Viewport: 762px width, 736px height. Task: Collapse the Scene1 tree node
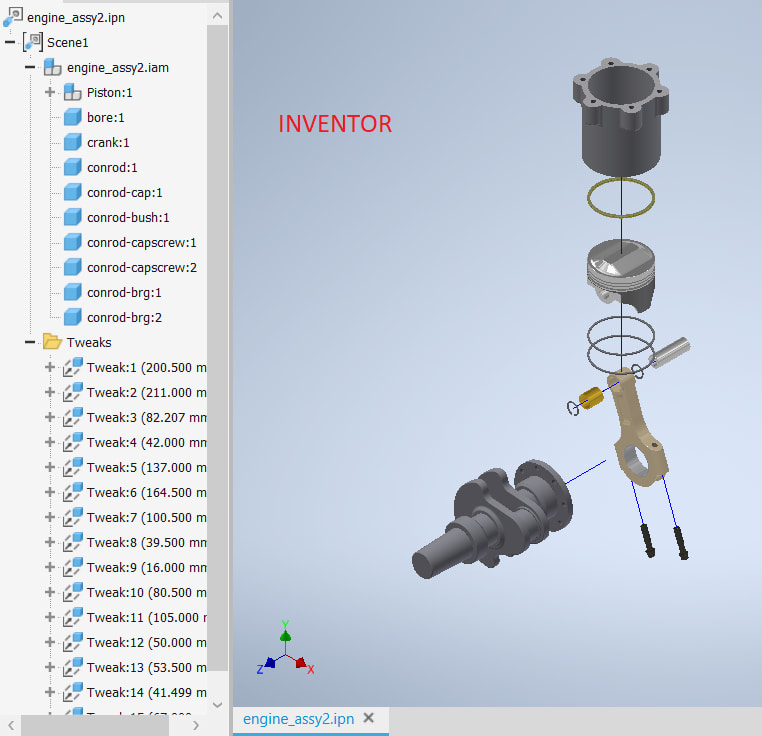[10, 42]
